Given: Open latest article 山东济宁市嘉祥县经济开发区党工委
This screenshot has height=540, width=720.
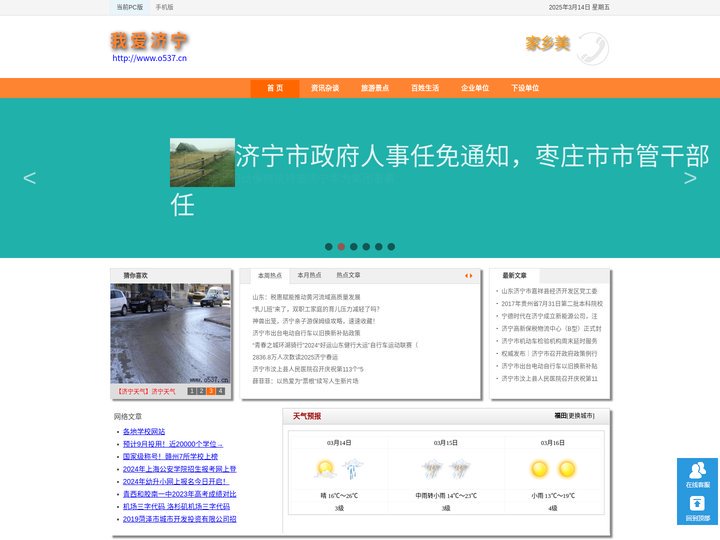Looking at the screenshot, I should (x=549, y=291).
